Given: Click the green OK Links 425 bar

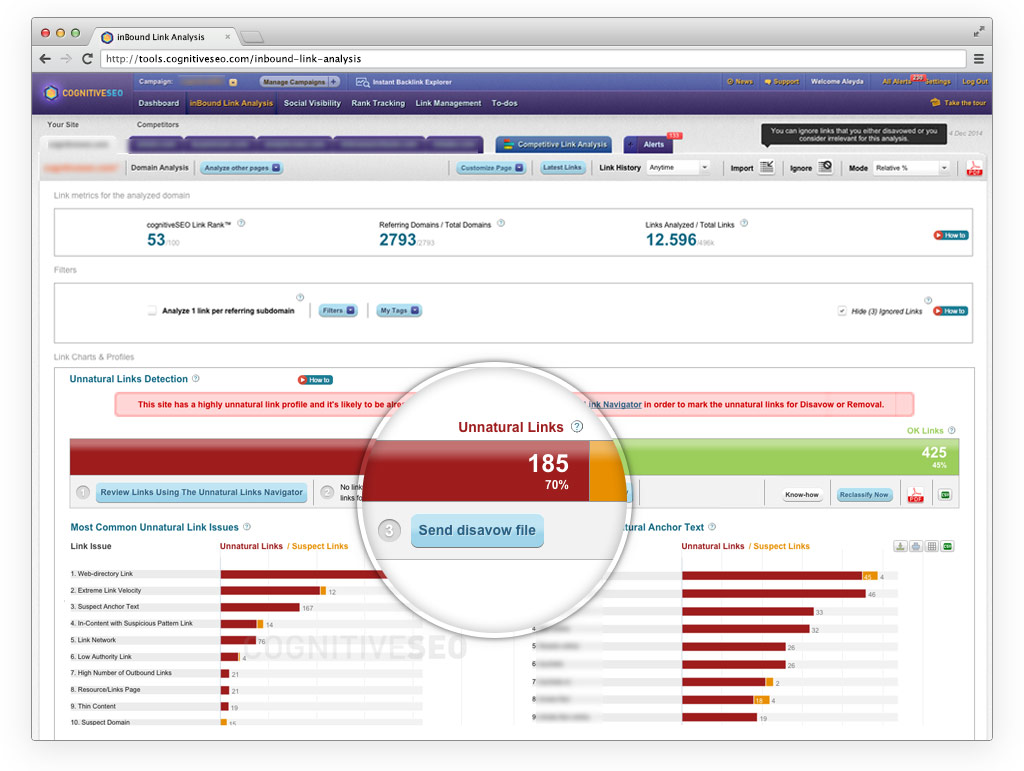Looking at the screenshot, I should point(793,457).
